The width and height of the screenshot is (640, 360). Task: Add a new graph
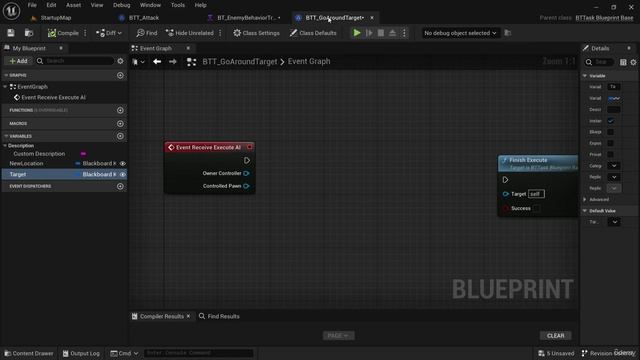(x=120, y=75)
